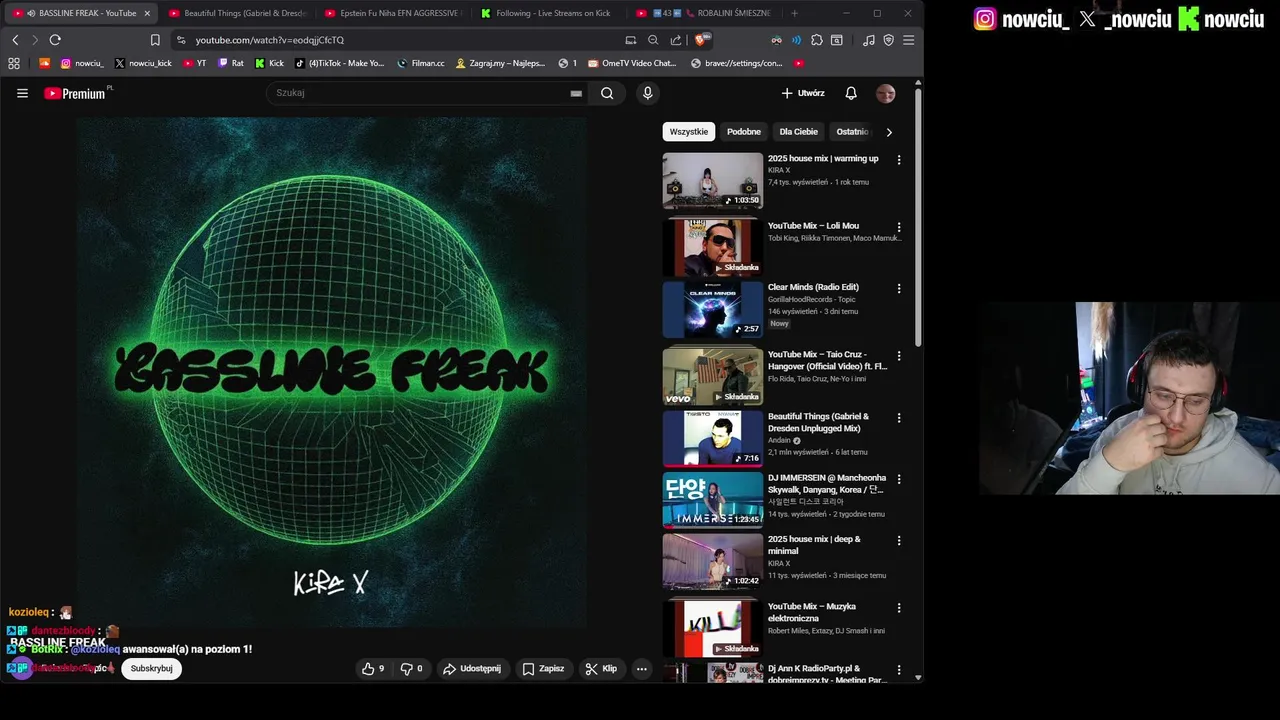The width and height of the screenshot is (1280, 720).
Task: Share this page from address bar
Action: [x=676, y=40]
